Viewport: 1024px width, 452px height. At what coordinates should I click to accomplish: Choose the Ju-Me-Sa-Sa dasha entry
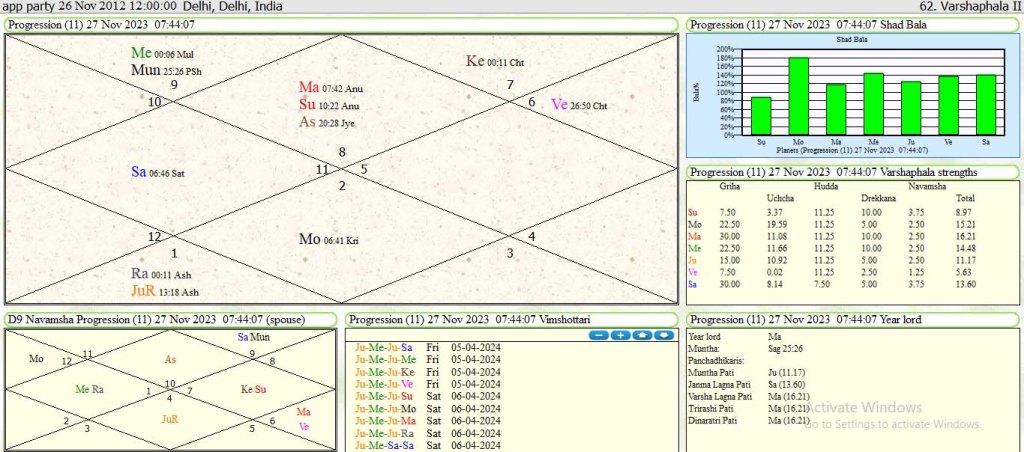(x=389, y=443)
